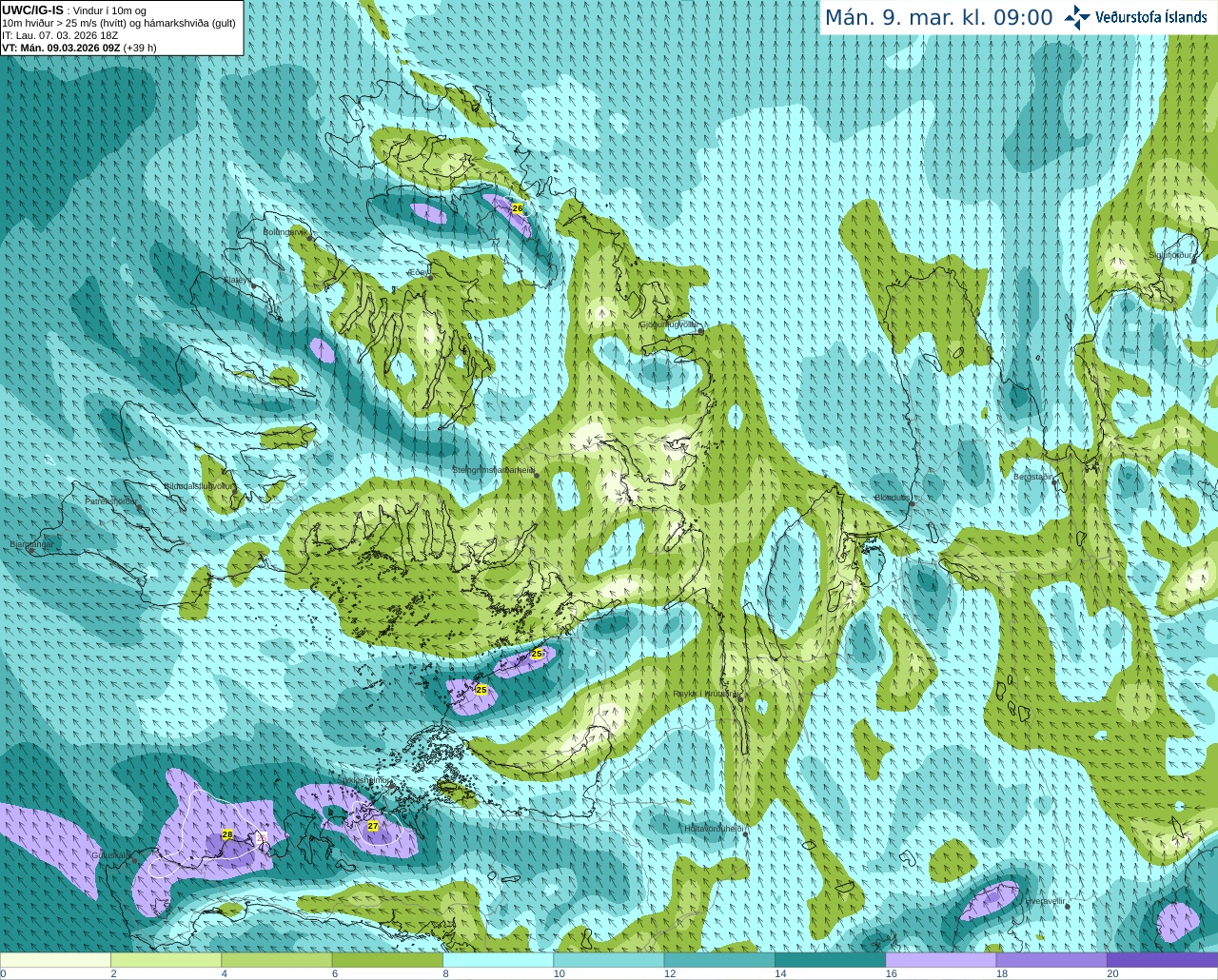This screenshot has width=1218, height=980.
Task: Click the Veðurstofa Íslands logo
Action: click(x=1134, y=17)
